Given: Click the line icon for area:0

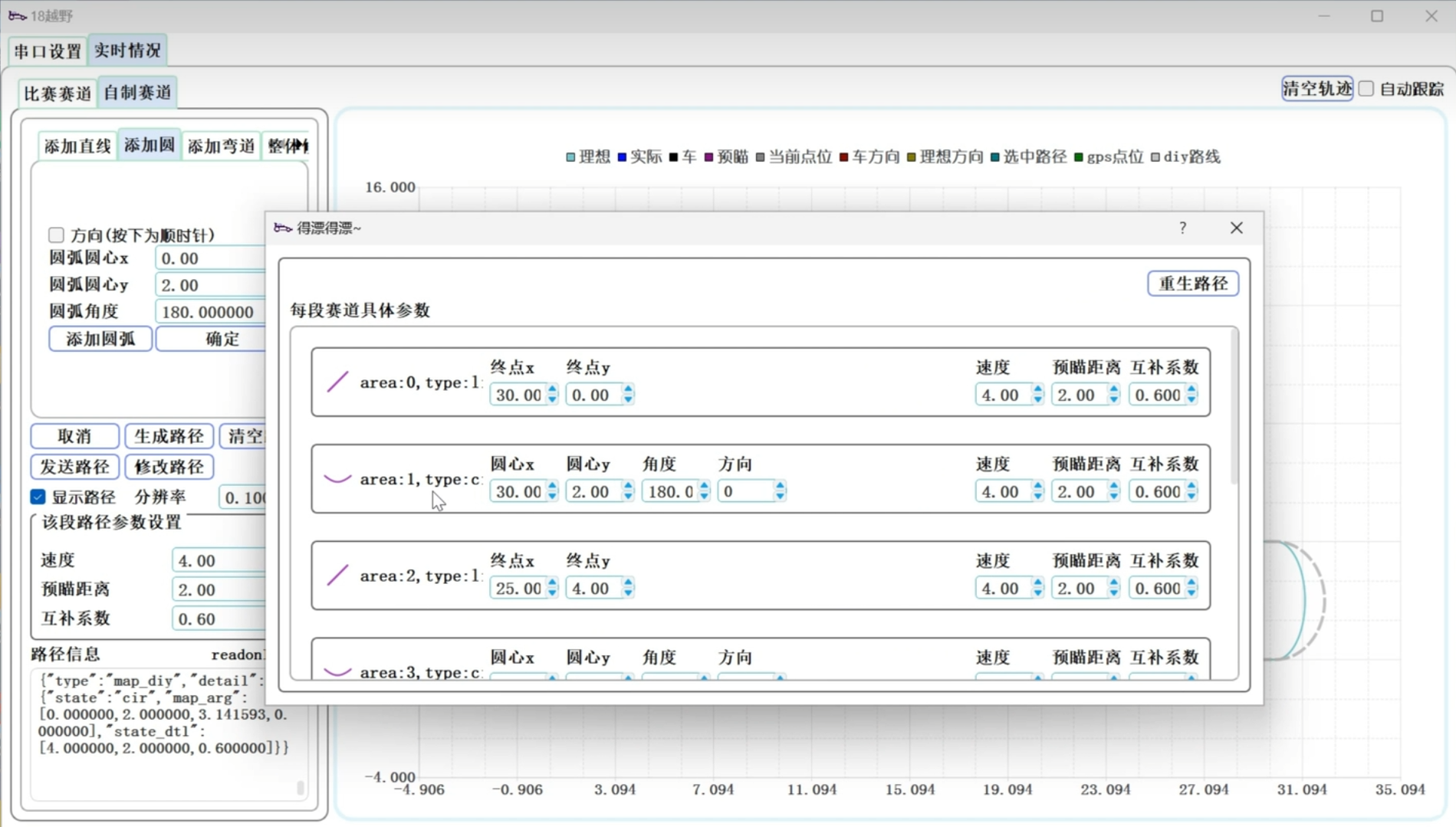Looking at the screenshot, I should [337, 382].
